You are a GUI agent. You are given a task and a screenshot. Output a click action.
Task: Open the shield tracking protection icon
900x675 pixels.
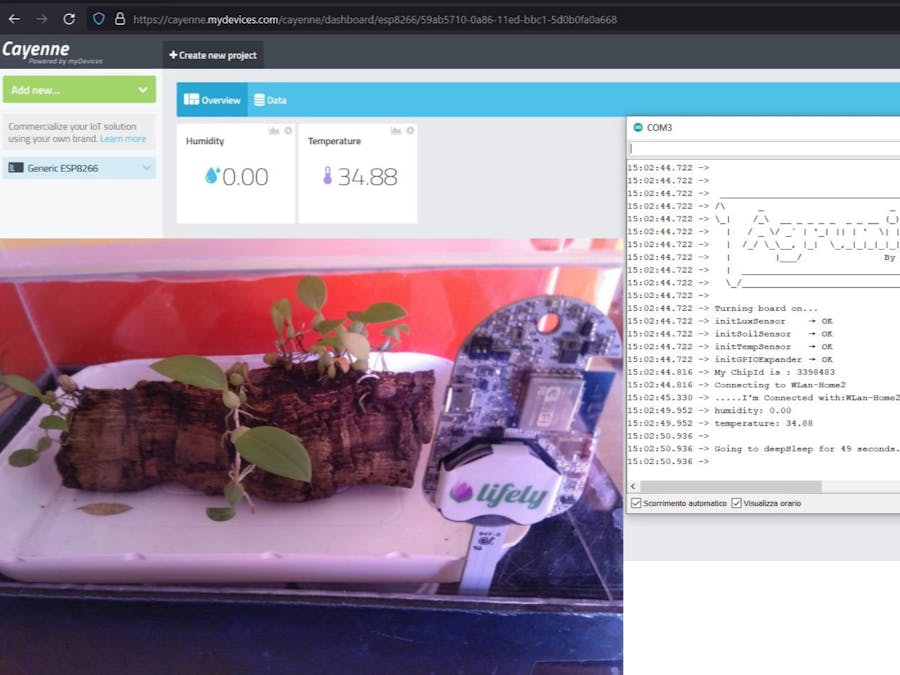[x=99, y=19]
